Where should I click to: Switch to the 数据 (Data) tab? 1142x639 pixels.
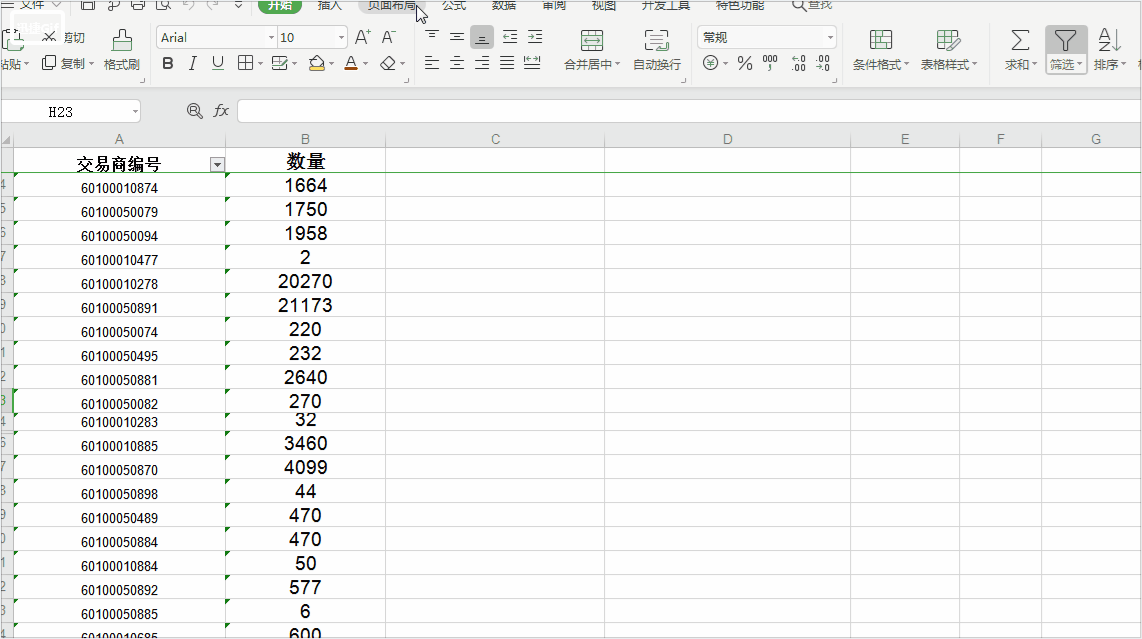click(x=503, y=6)
